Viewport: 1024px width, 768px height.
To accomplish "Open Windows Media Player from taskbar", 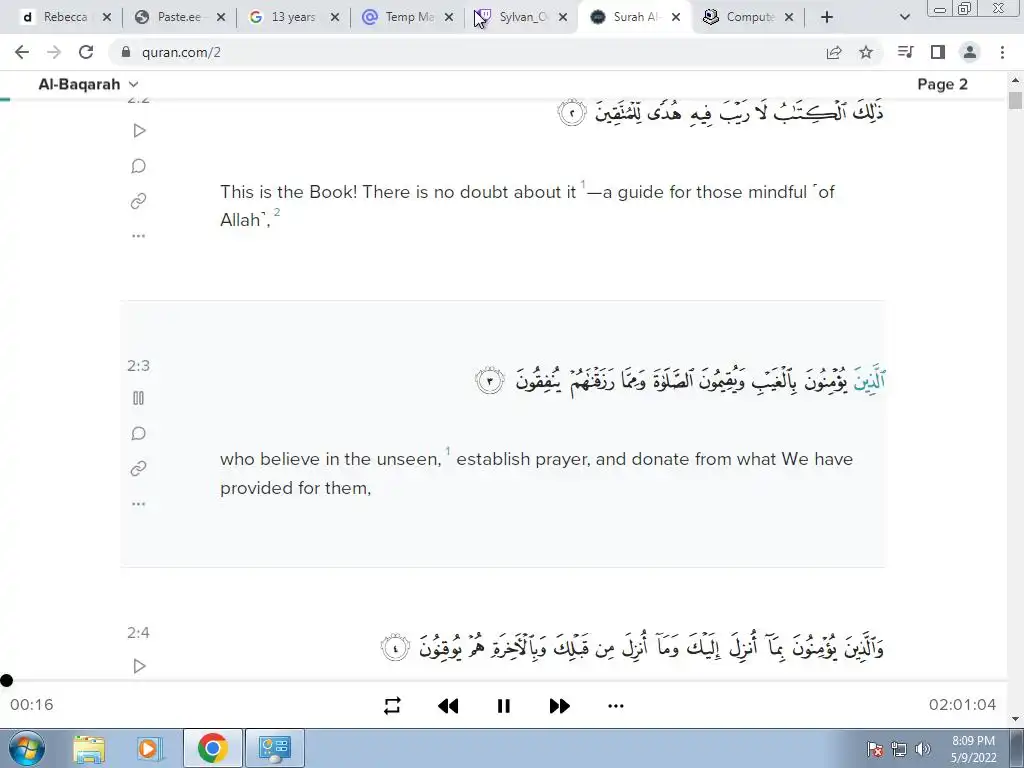I will tap(148, 748).
